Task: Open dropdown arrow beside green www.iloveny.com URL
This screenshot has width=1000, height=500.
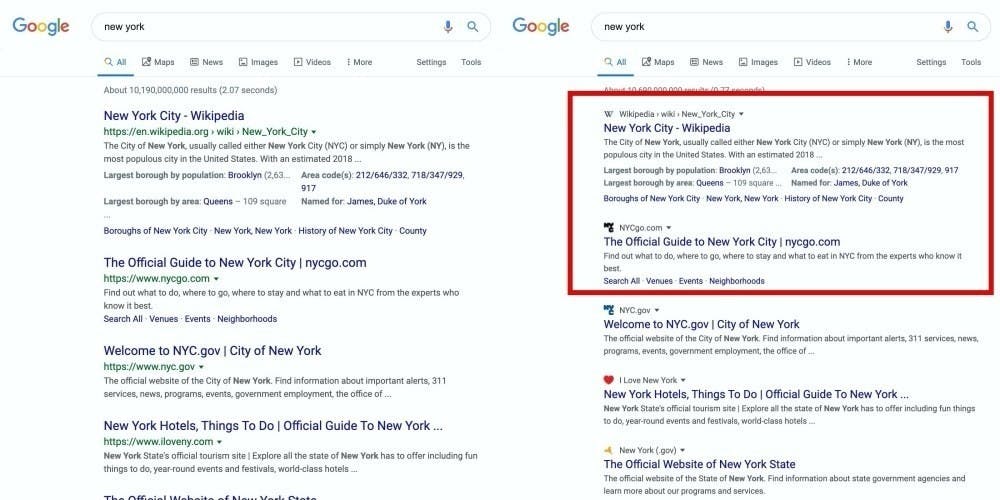Action: [x=219, y=441]
